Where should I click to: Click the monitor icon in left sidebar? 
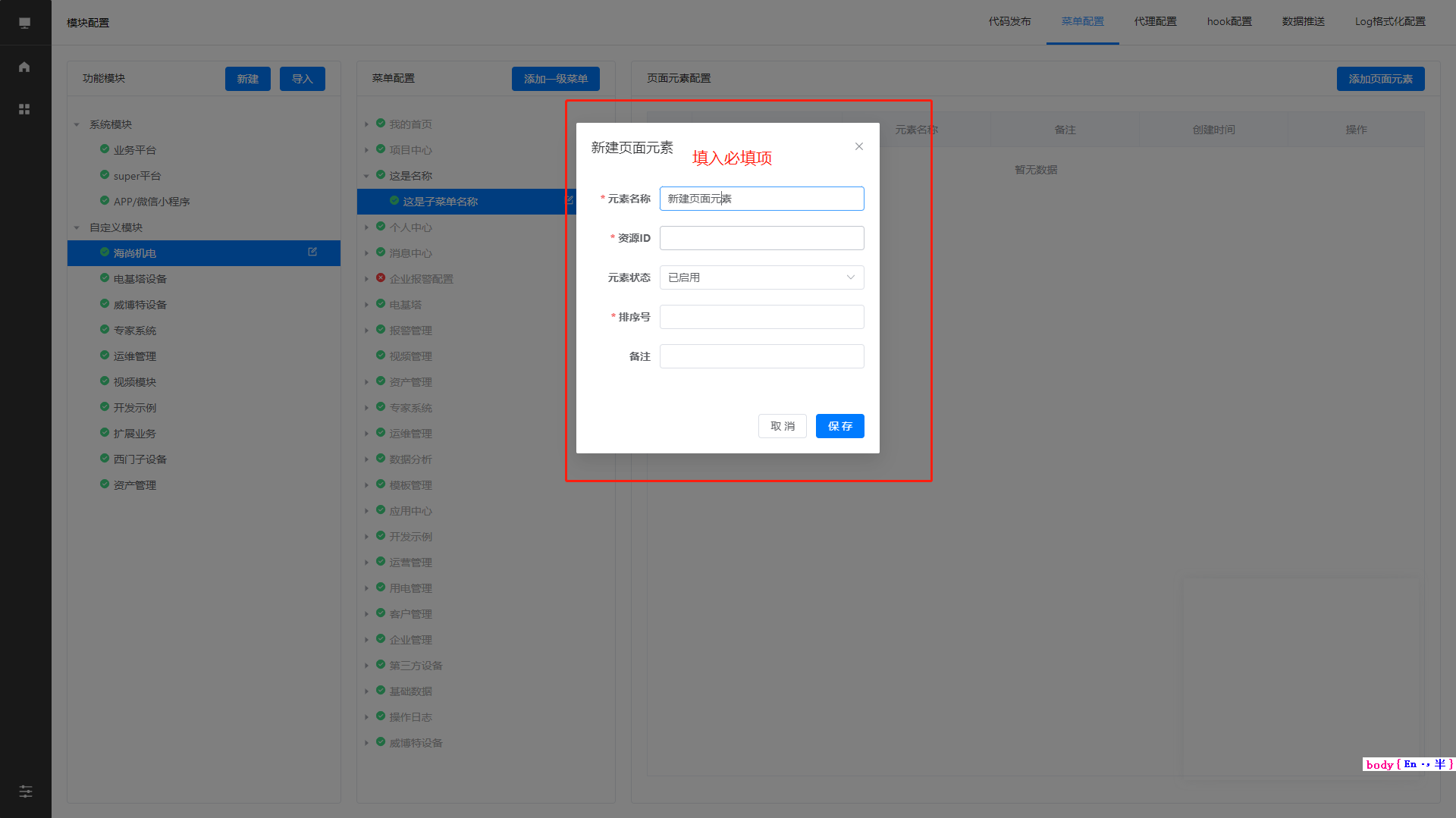(24, 23)
